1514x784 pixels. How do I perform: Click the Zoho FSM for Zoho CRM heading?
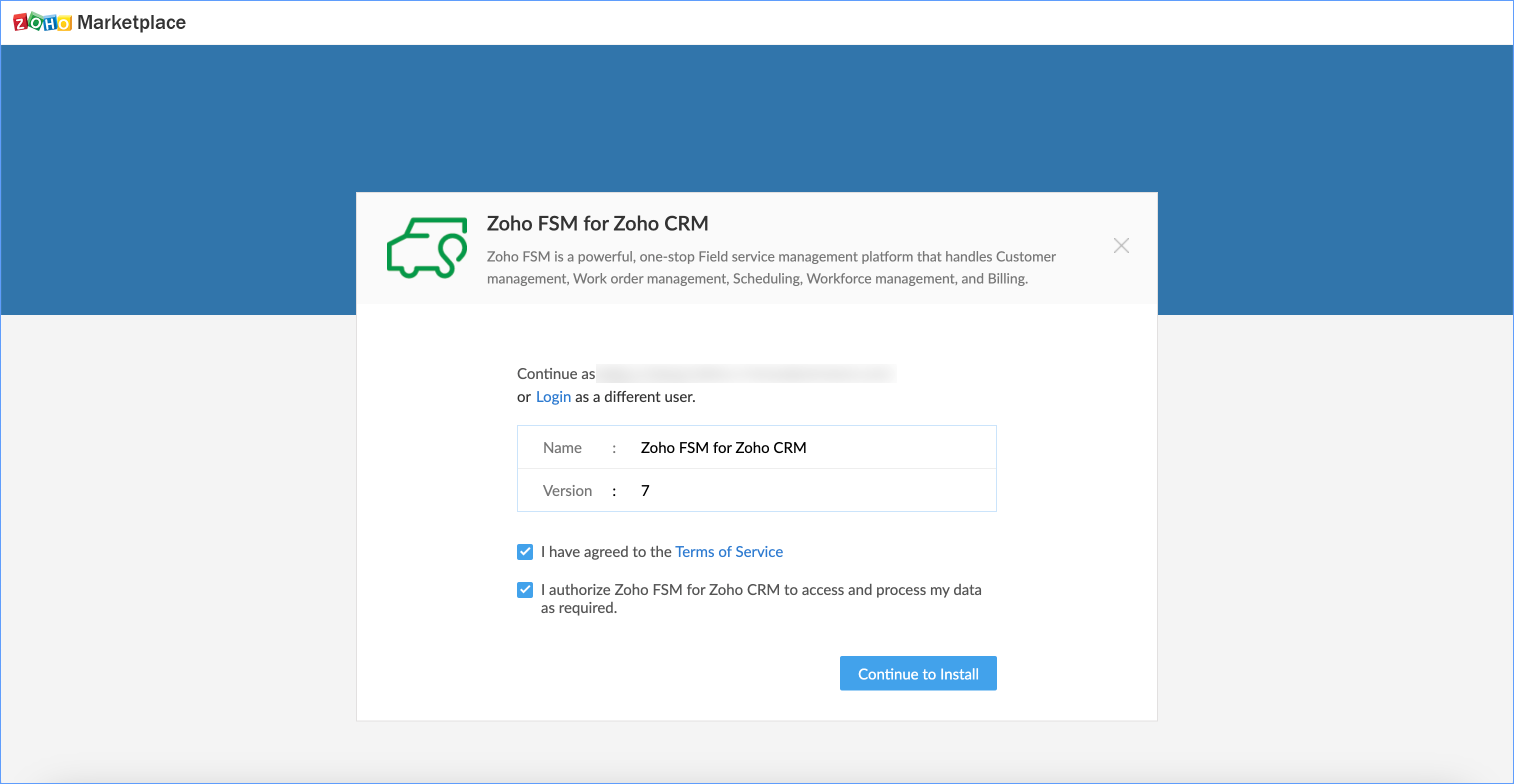click(x=597, y=224)
